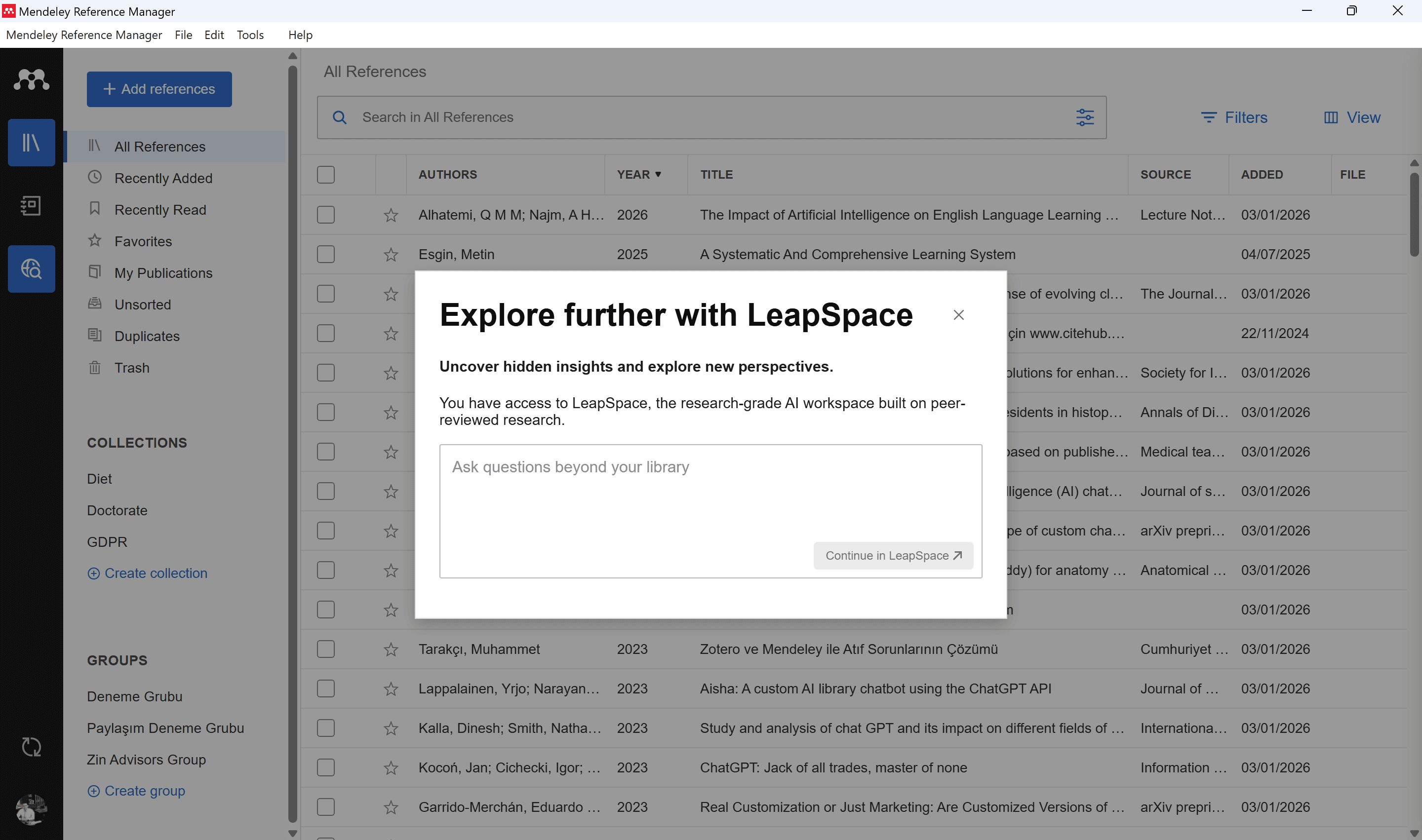Star the Lappalainen Aisha chatbot reference
1422x840 pixels.
391,689
